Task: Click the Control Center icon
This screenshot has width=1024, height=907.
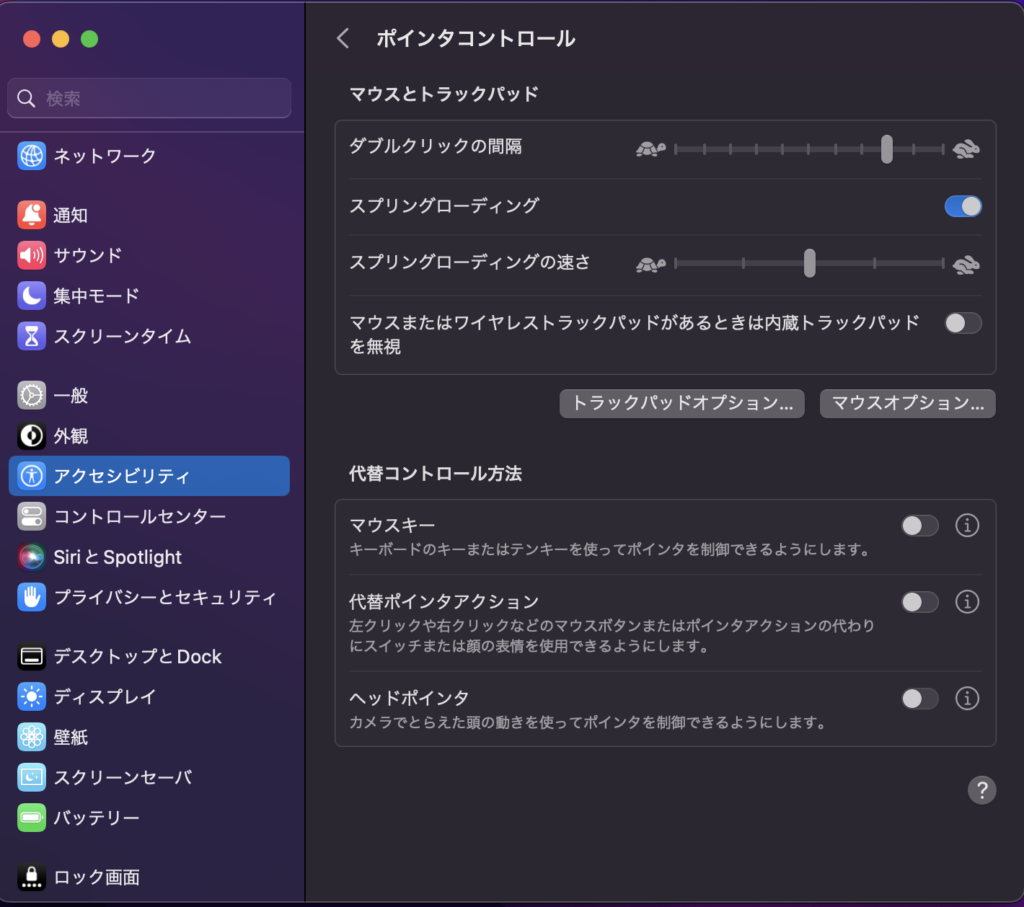Action: (x=31, y=517)
